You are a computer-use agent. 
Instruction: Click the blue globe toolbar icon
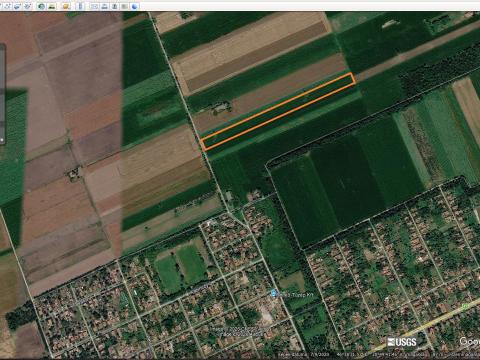[x=134, y=6]
